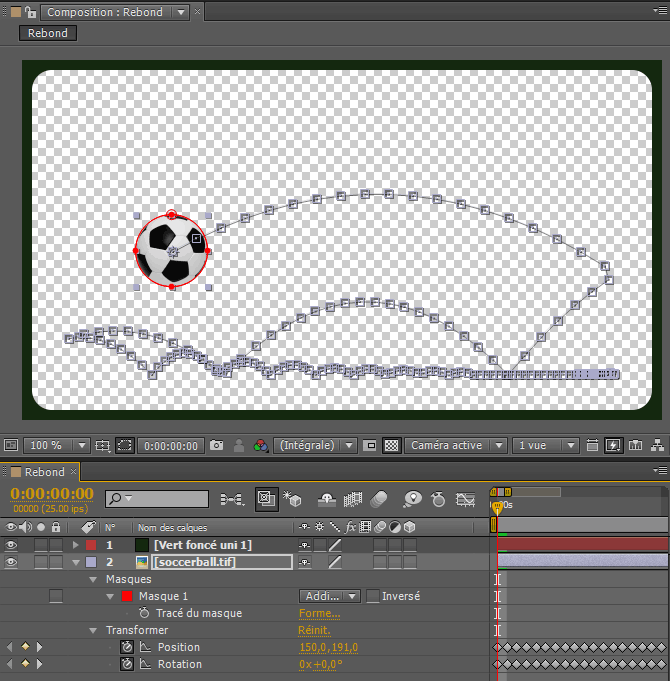Enable frame blending for all layers icon
670x681 pixels.
click(353, 499)
